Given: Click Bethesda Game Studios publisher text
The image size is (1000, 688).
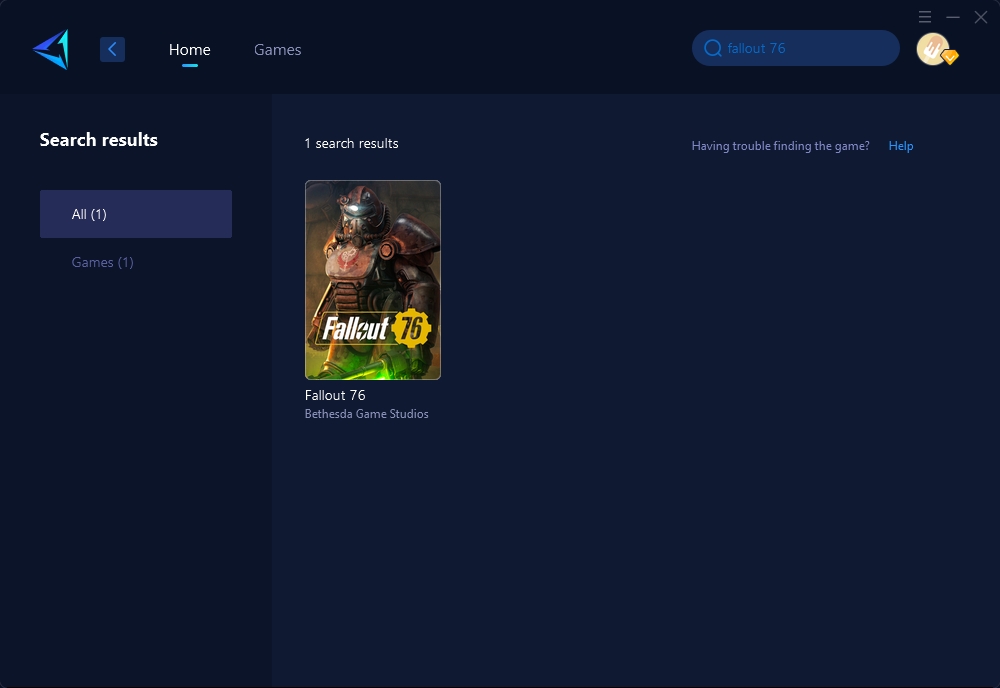Looking at the screenshot, I should click(x=367, y=414).
